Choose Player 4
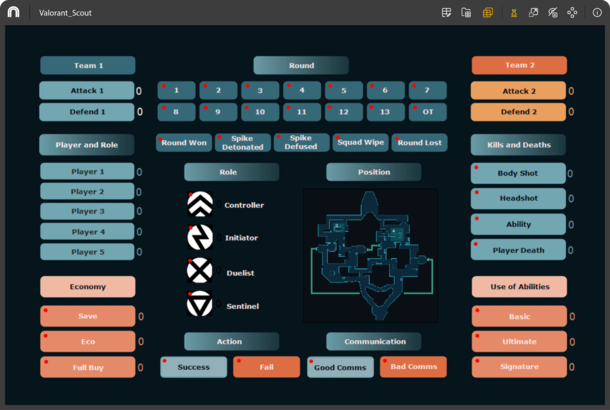The width and height of the screenshot is (610, 410). coord(87,232)
